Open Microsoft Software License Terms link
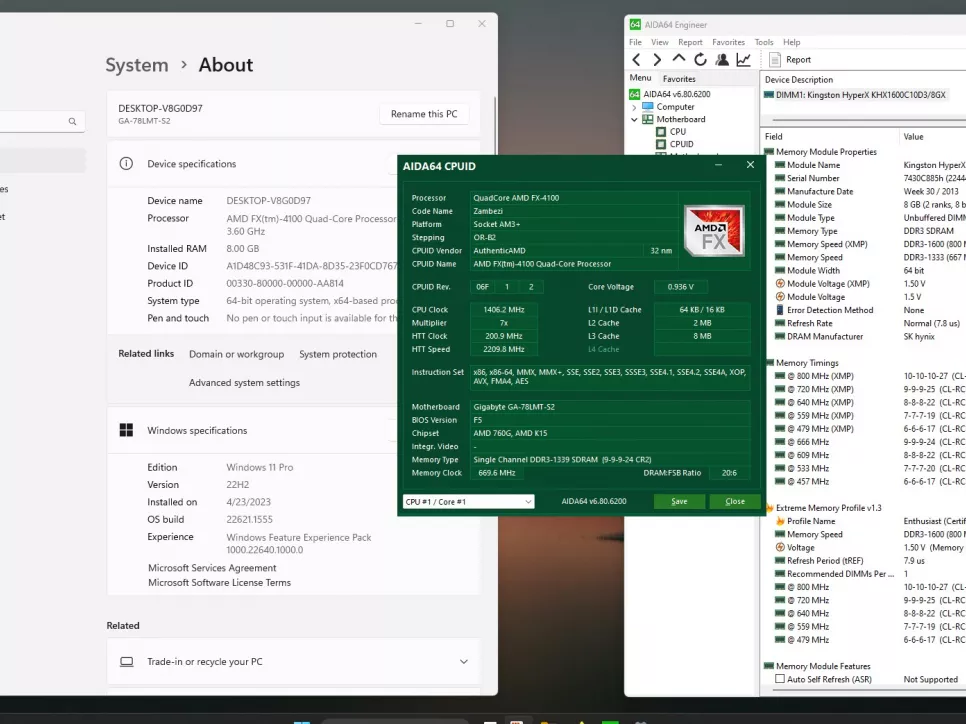Image resolution: width=966 pixels, height=724 pixels. coord(219,583)
